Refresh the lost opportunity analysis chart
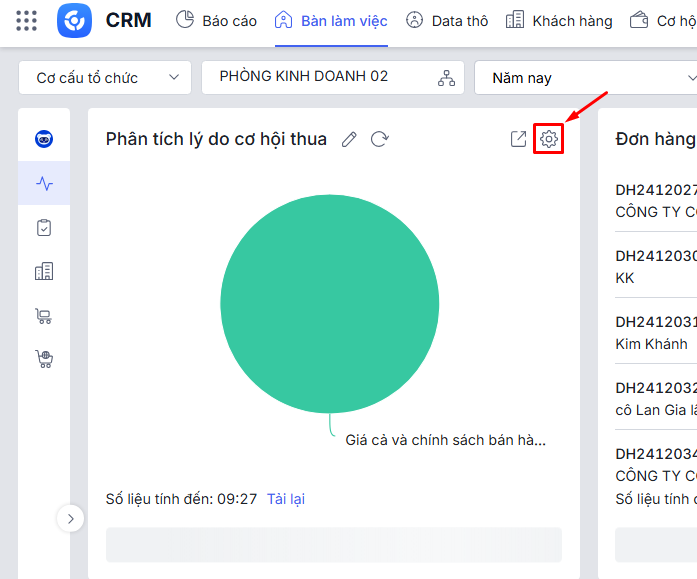Viewport: 697px width, 579px height. 379,139
